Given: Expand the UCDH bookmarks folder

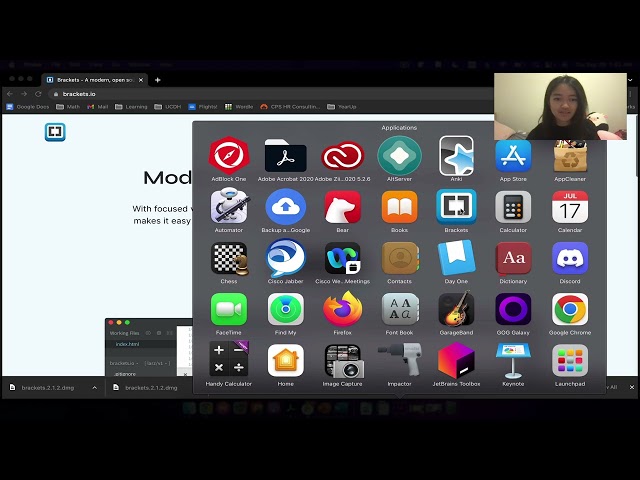Looking at the screenshot, I should click(x=167, y=107).
